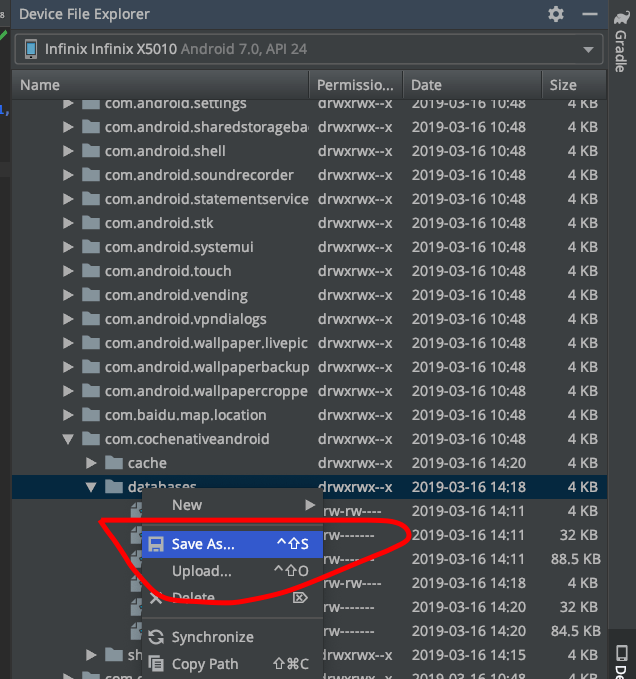Choose Upload from the context menu

[x=201, y=571]
